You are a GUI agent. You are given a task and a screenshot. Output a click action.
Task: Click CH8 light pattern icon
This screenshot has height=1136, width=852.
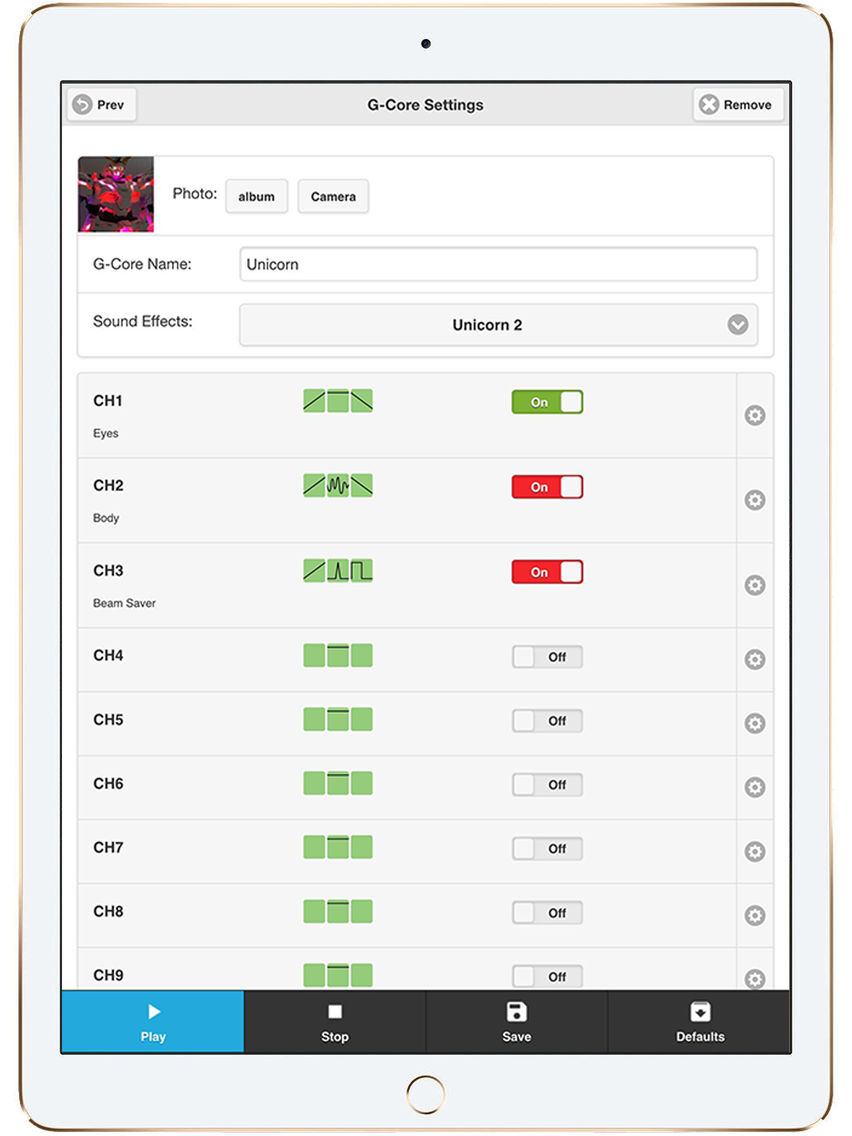click(338, 911)
